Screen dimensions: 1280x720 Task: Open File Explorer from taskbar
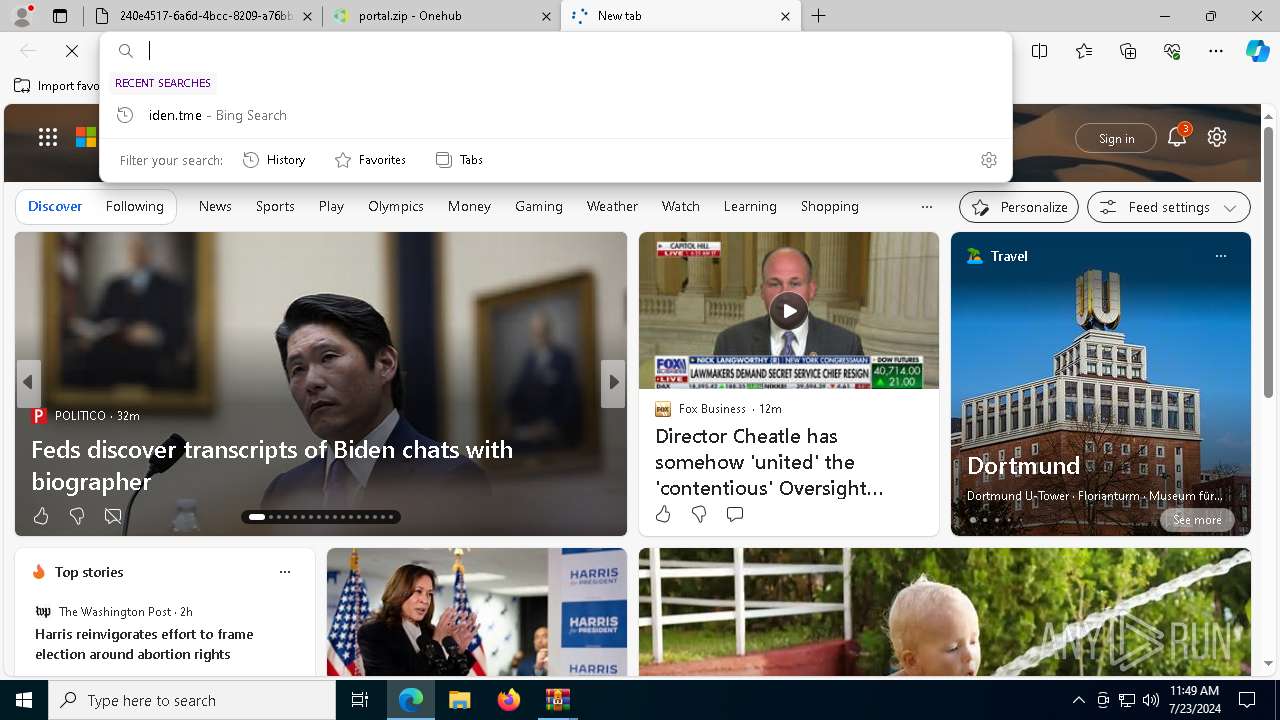coord(459,700)
